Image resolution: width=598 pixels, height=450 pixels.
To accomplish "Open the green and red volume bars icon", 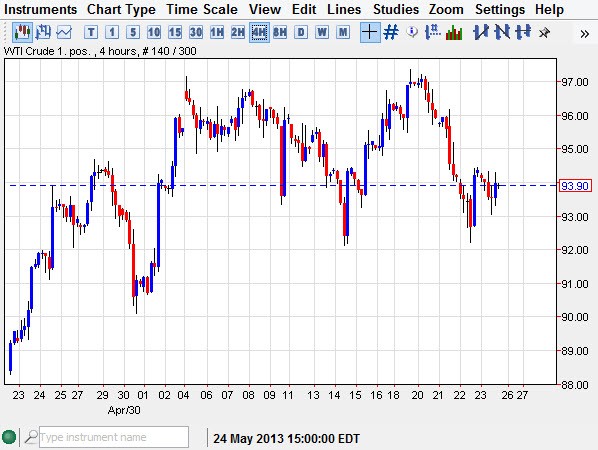I will (x=454, y=33).
